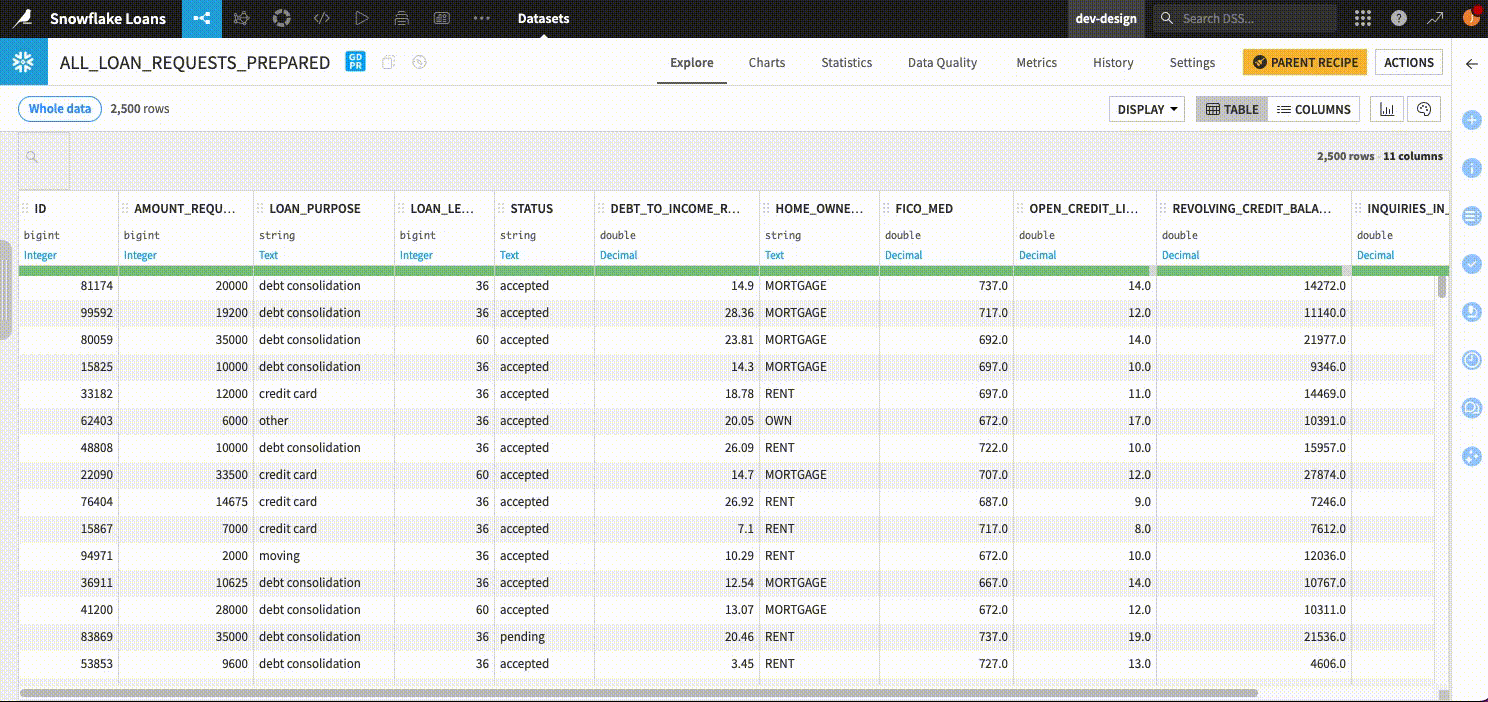
Task: Click the green validity bar under ID column
Action: [x=69, y=270]
